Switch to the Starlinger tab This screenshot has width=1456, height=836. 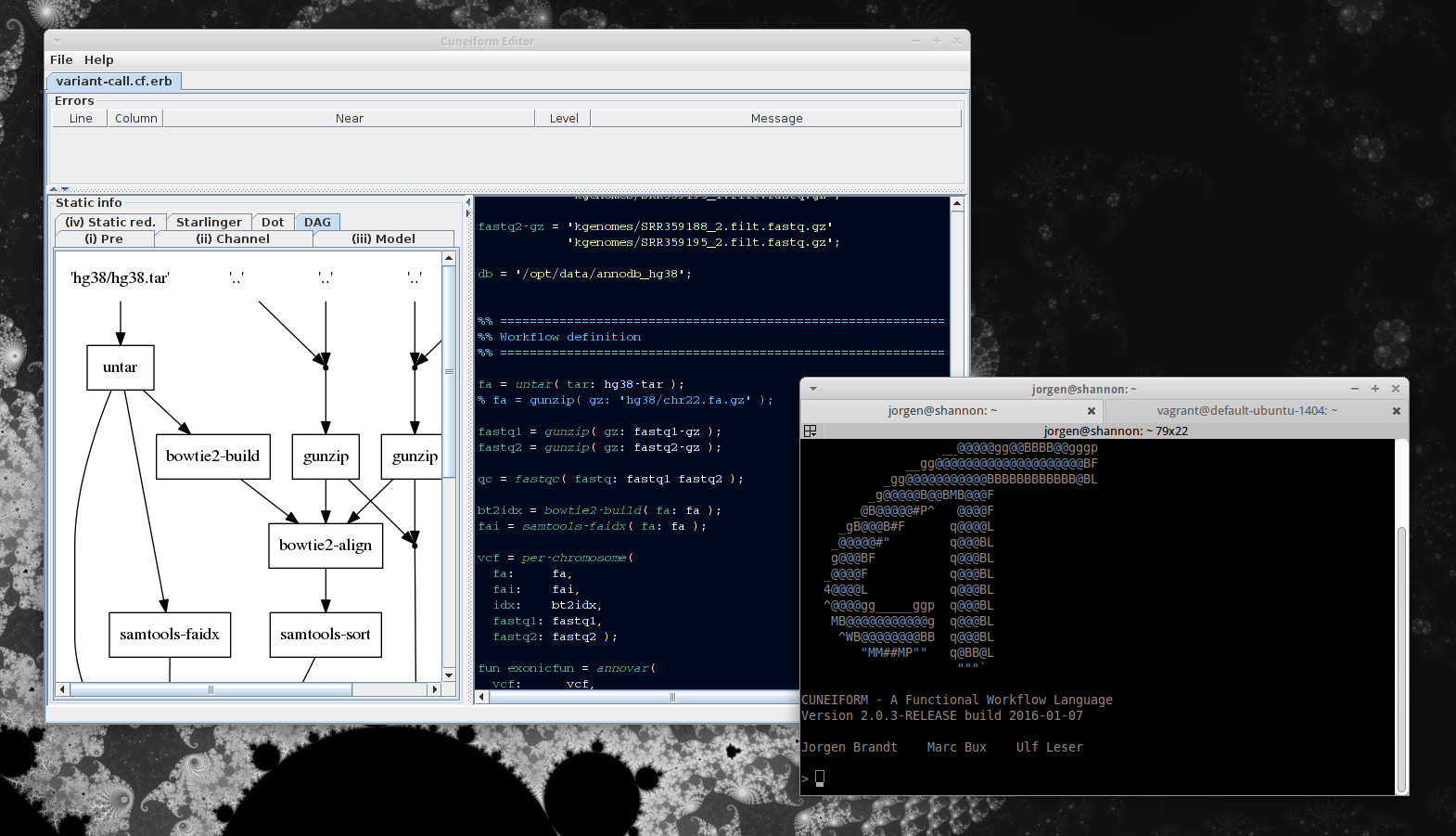coord(209,222)
